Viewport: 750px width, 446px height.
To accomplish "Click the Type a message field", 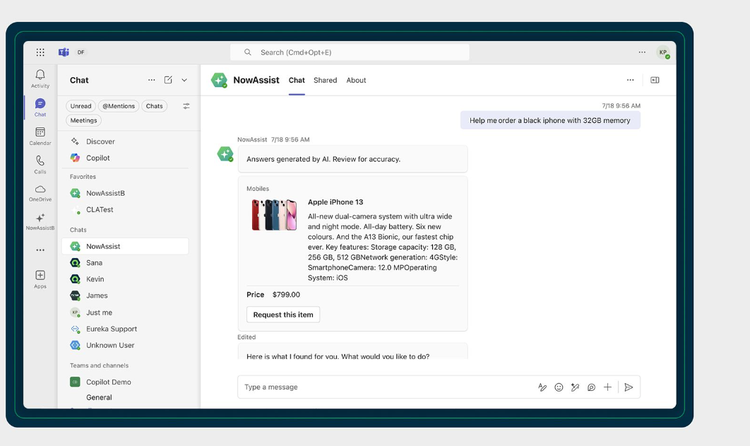I will pos(380,387).
